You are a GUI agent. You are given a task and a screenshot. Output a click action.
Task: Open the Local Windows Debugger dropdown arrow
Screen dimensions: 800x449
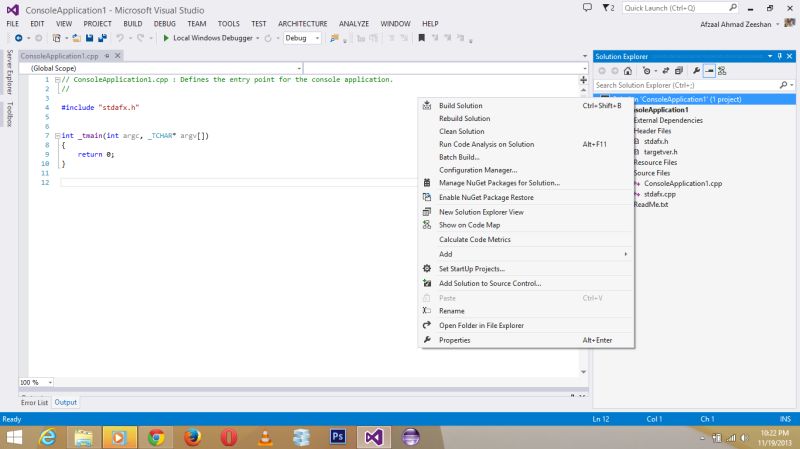(x=258, y=38)
